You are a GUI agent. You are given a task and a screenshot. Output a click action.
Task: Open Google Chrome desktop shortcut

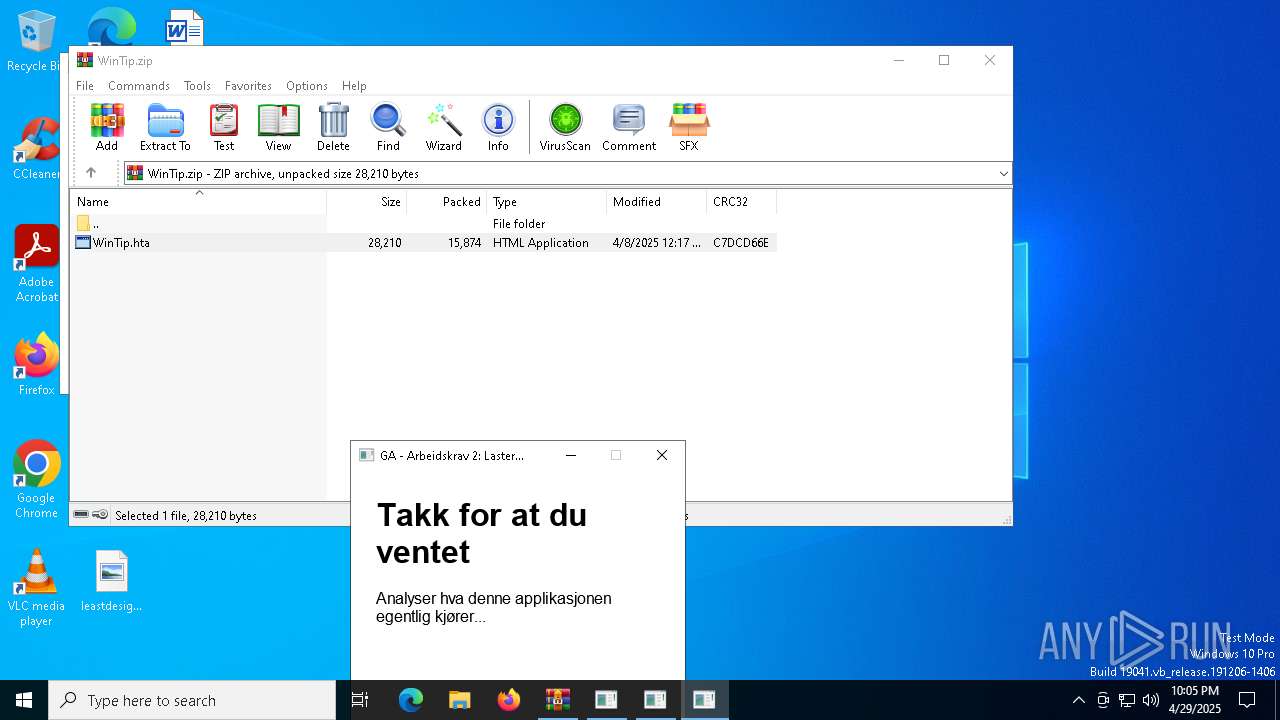pyautogui.click(x=37, y=480)
